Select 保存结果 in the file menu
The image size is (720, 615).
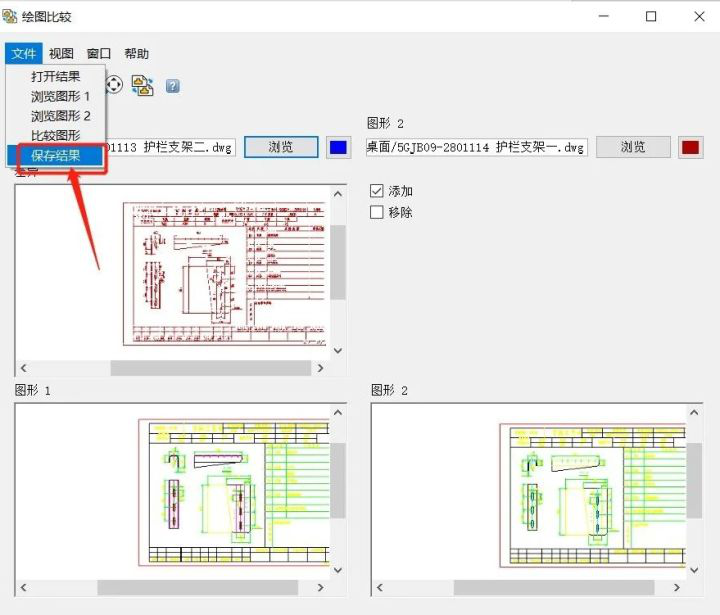[x=55, y=155]
